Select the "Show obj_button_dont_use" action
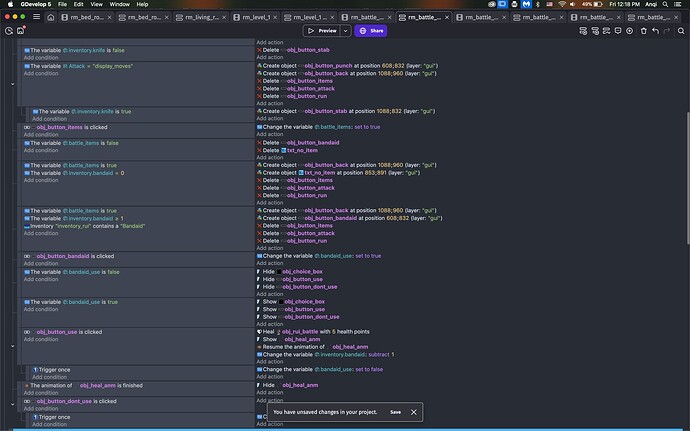 pos(298,317)
